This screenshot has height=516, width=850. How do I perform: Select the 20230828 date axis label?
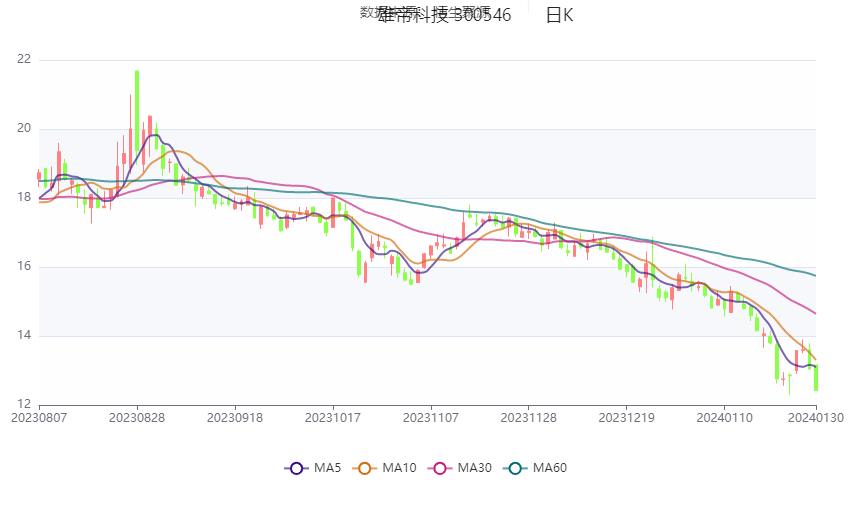(x=137, y=418)
